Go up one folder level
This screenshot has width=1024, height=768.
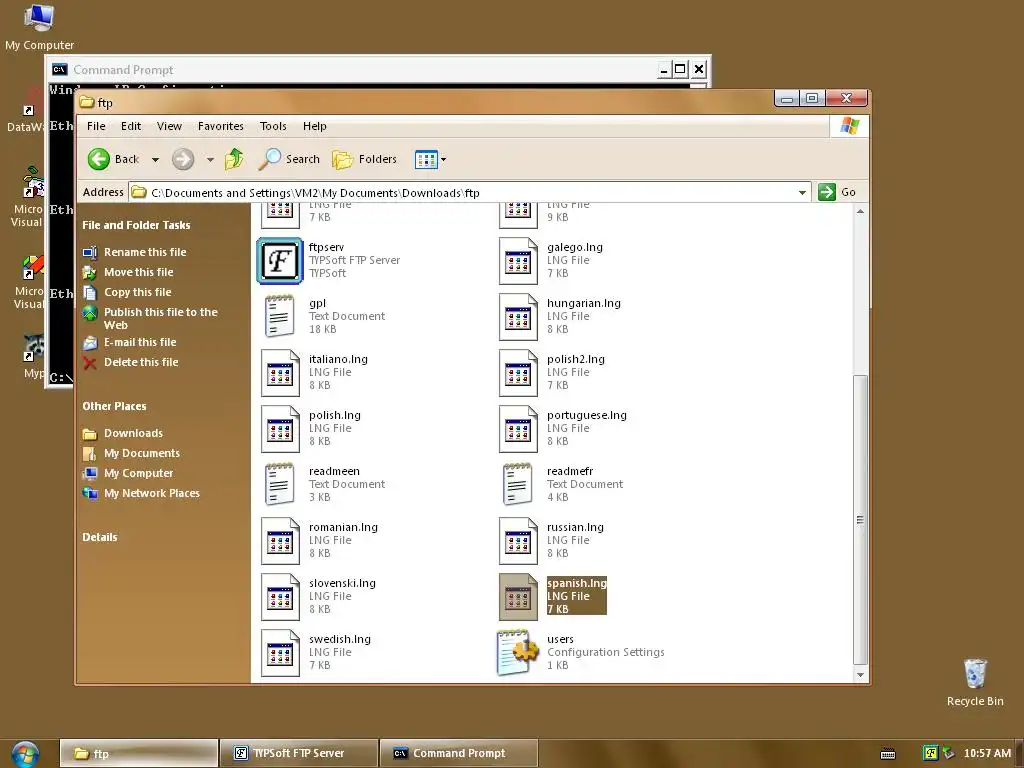[234, 159]
